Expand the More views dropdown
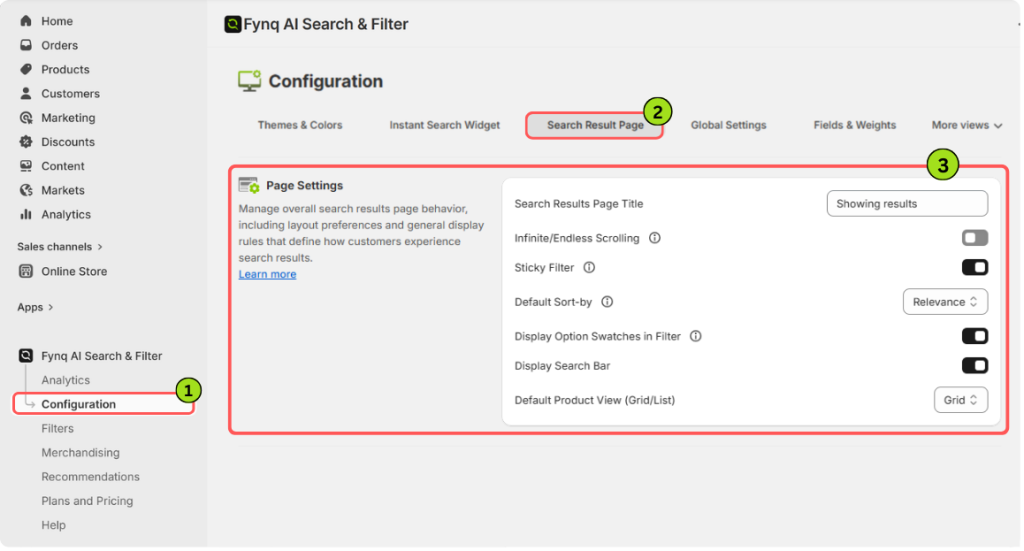Screen dimensions: 1024x551 [x=967, y=125]
